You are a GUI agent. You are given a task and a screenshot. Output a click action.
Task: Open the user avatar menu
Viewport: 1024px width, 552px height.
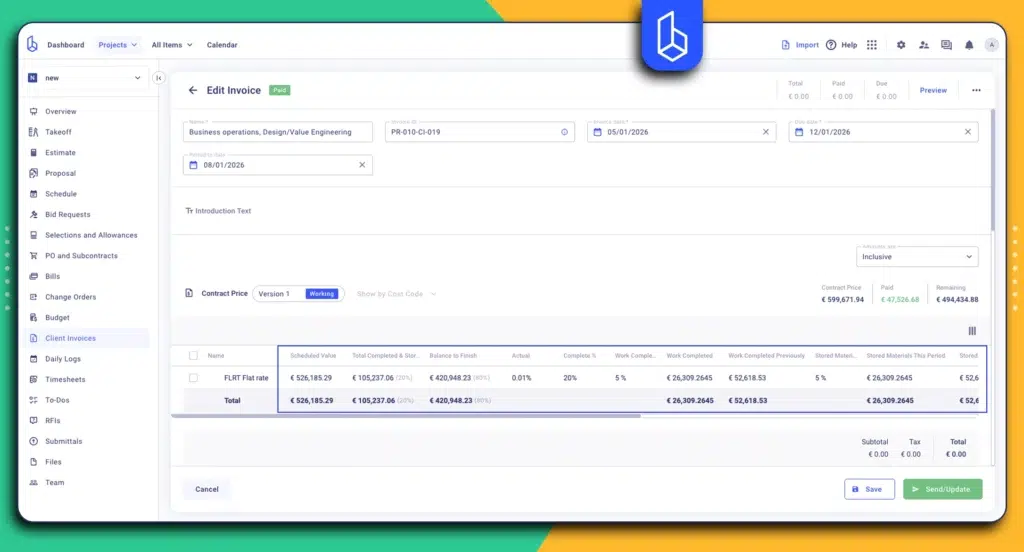992,45
